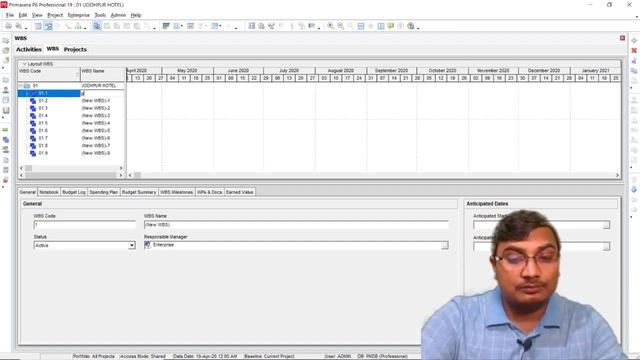This screenshot has width=640, height=360.
Task: Open the Status dropdown showing Active
Action: 132,245
